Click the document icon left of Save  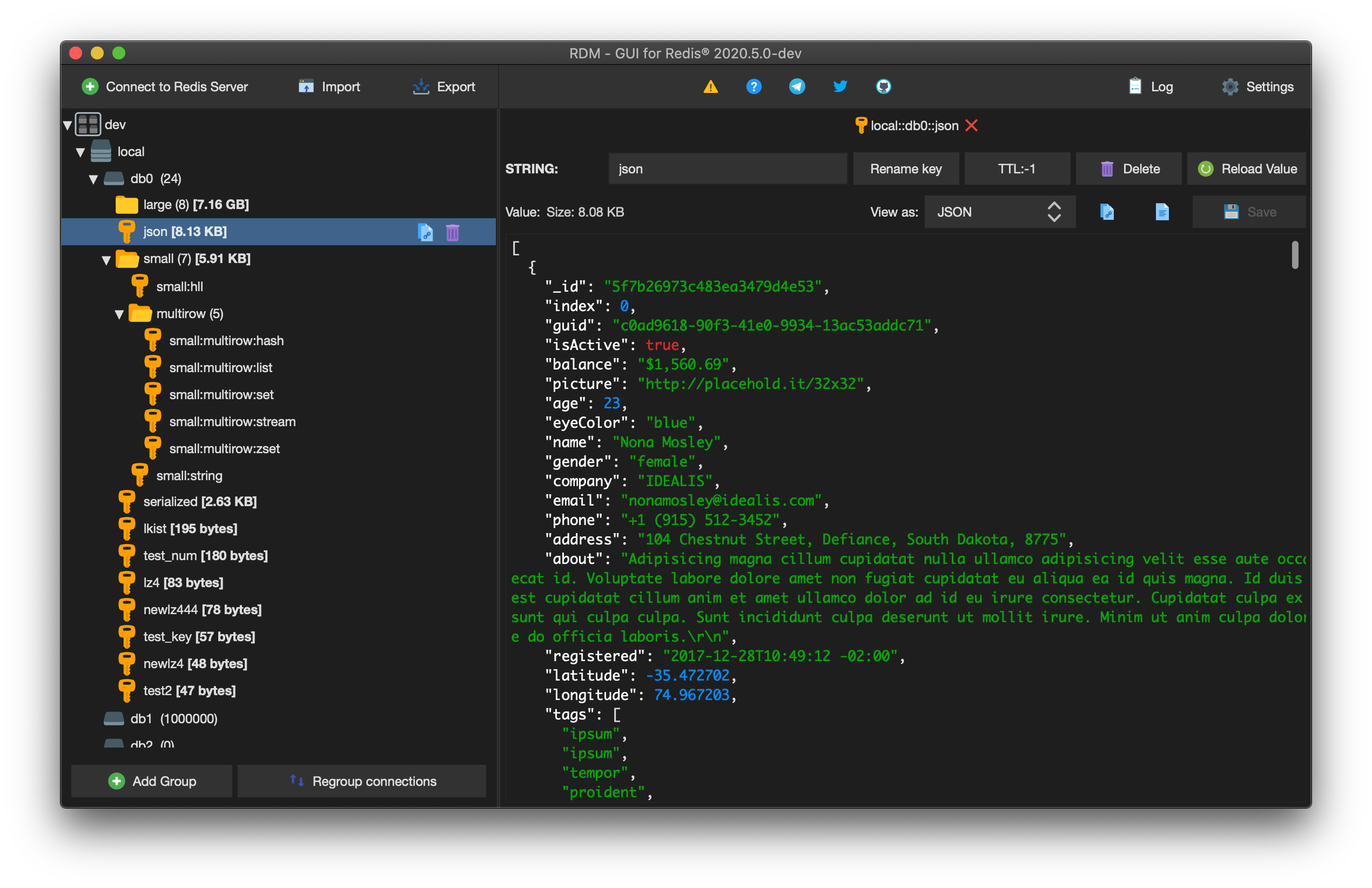[1161, 212]
